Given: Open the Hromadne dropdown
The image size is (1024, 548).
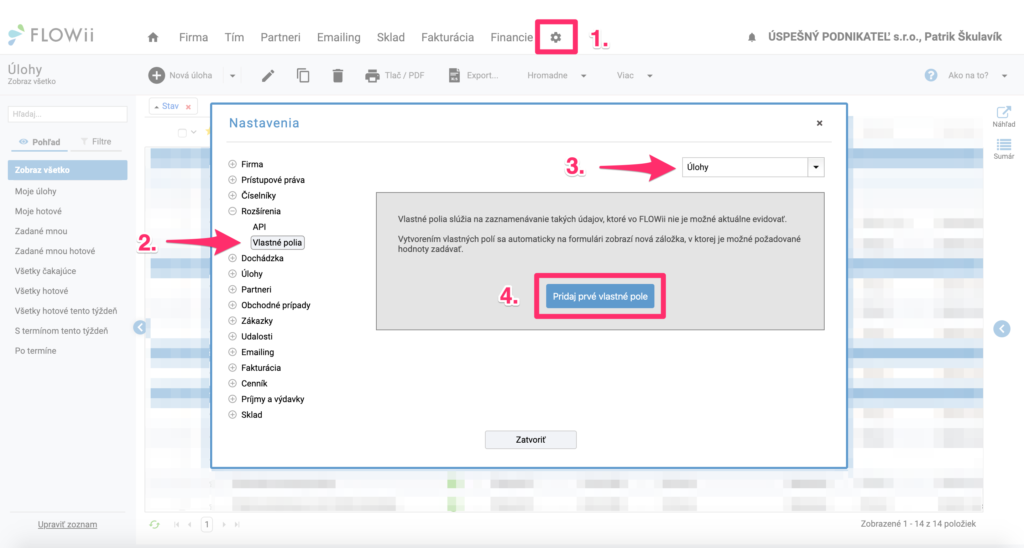Looking at the screenshot, I should tap(556, 76).
